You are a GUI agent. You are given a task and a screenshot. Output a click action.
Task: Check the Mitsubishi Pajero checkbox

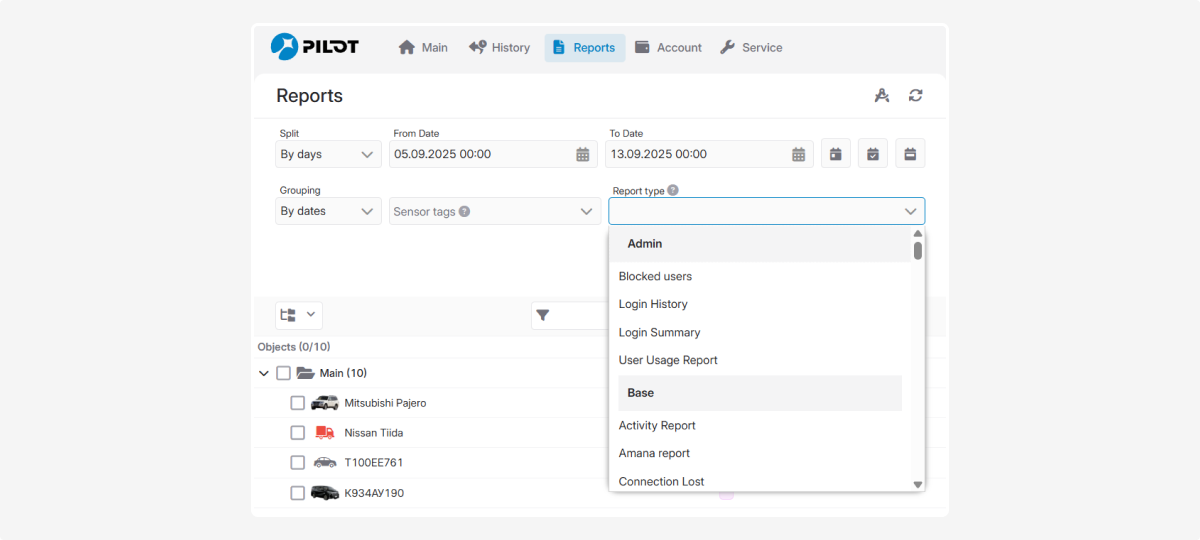[x=298, y=403]
